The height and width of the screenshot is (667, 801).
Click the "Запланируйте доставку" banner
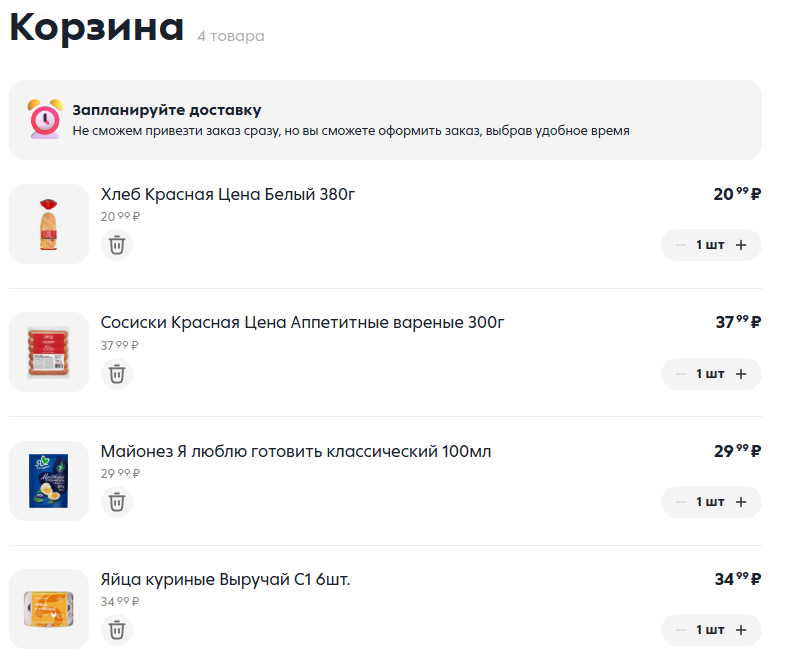(x=385, y=120)
